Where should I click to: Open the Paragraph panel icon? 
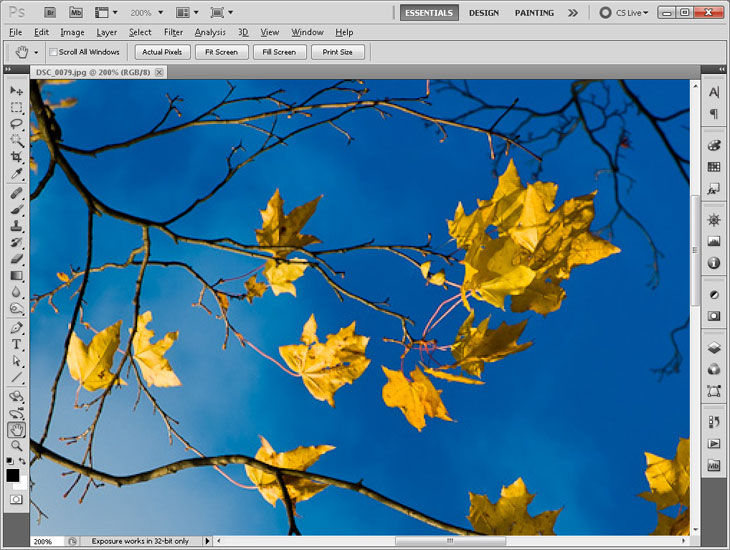point(714,114)
